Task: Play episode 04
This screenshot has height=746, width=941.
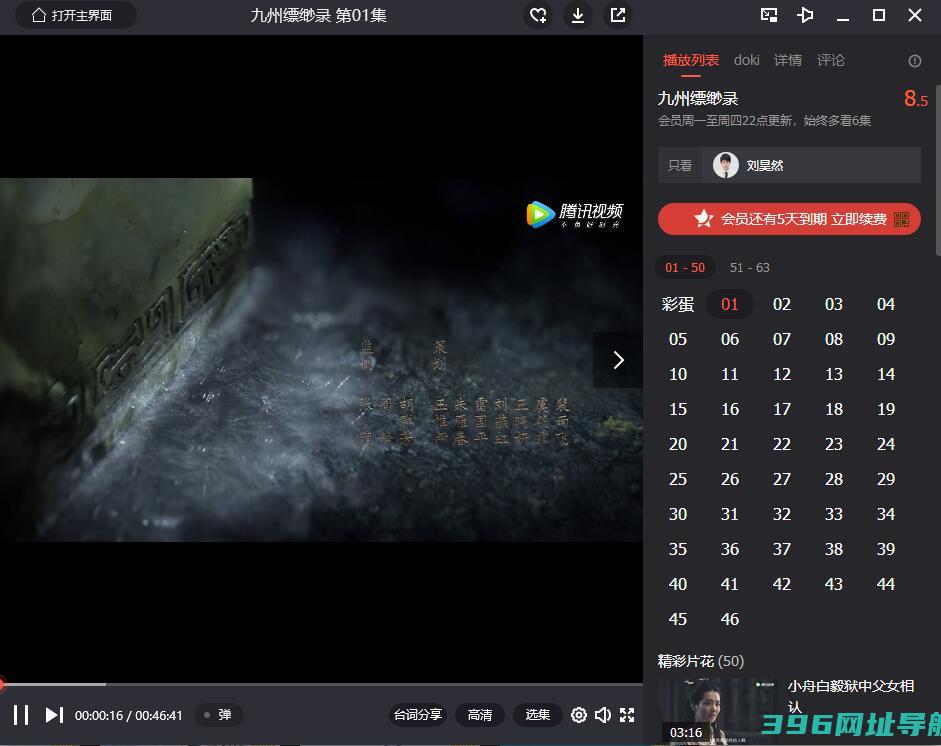Action: click(x=886, y=304)
